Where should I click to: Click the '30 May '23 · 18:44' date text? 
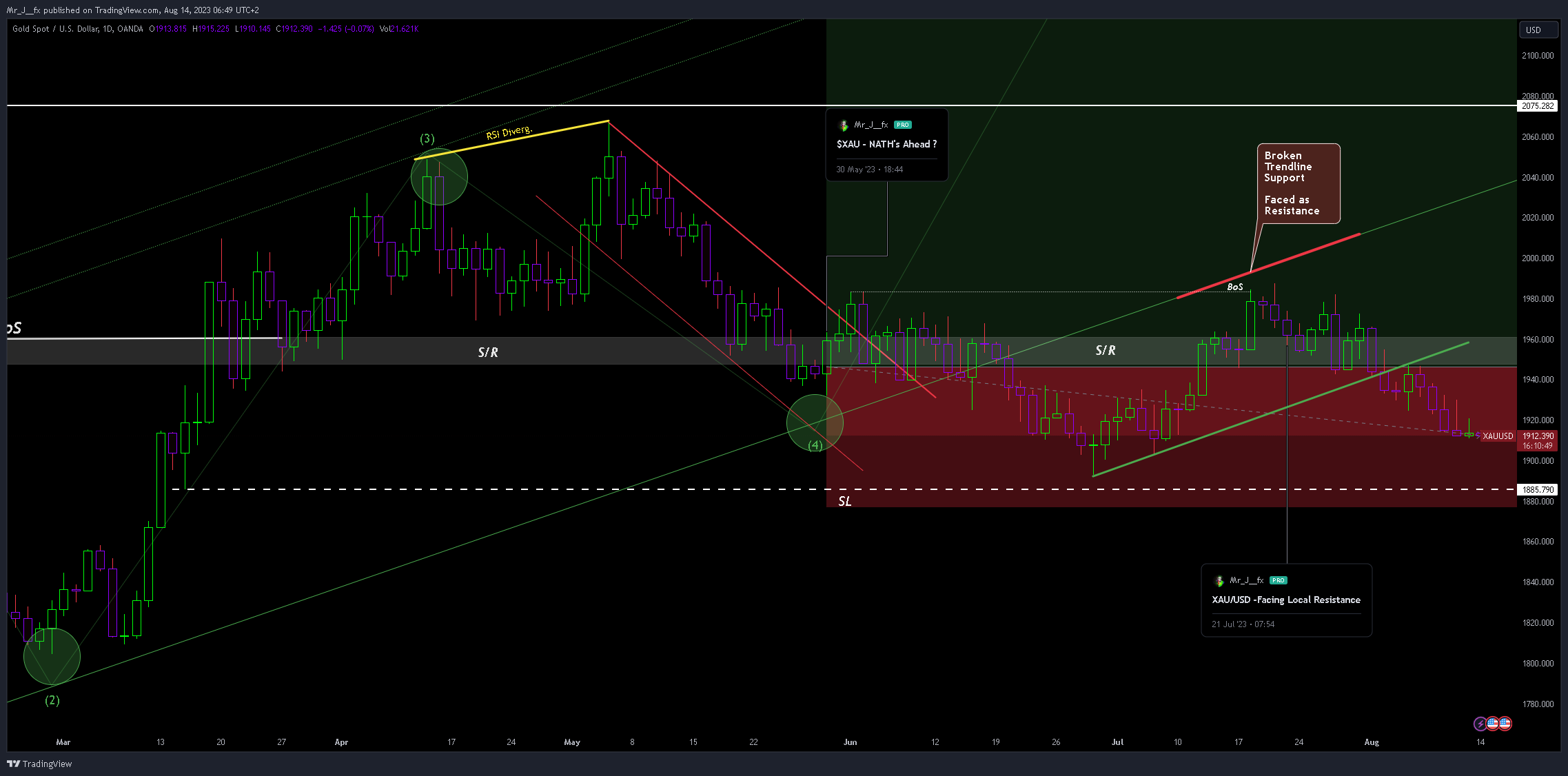point(870,170)
